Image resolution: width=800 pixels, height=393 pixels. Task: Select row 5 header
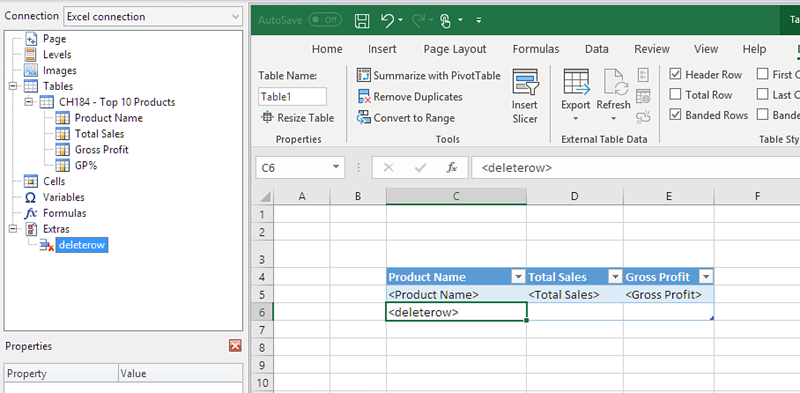point(263,294)
